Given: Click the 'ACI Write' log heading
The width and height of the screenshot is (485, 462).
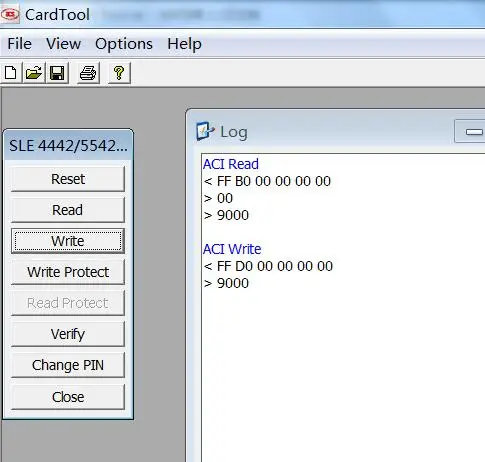Looking at the screenshot, I should click(232, 249).
